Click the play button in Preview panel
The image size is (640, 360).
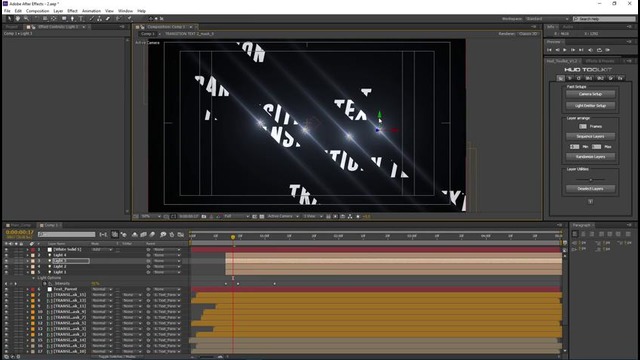pos(565,50)
